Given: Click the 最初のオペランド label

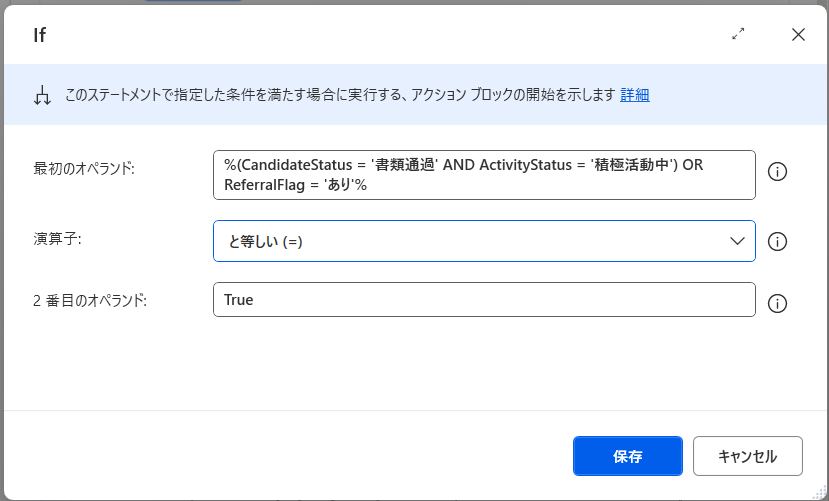Looking at the screenshot, I should 84,168.
